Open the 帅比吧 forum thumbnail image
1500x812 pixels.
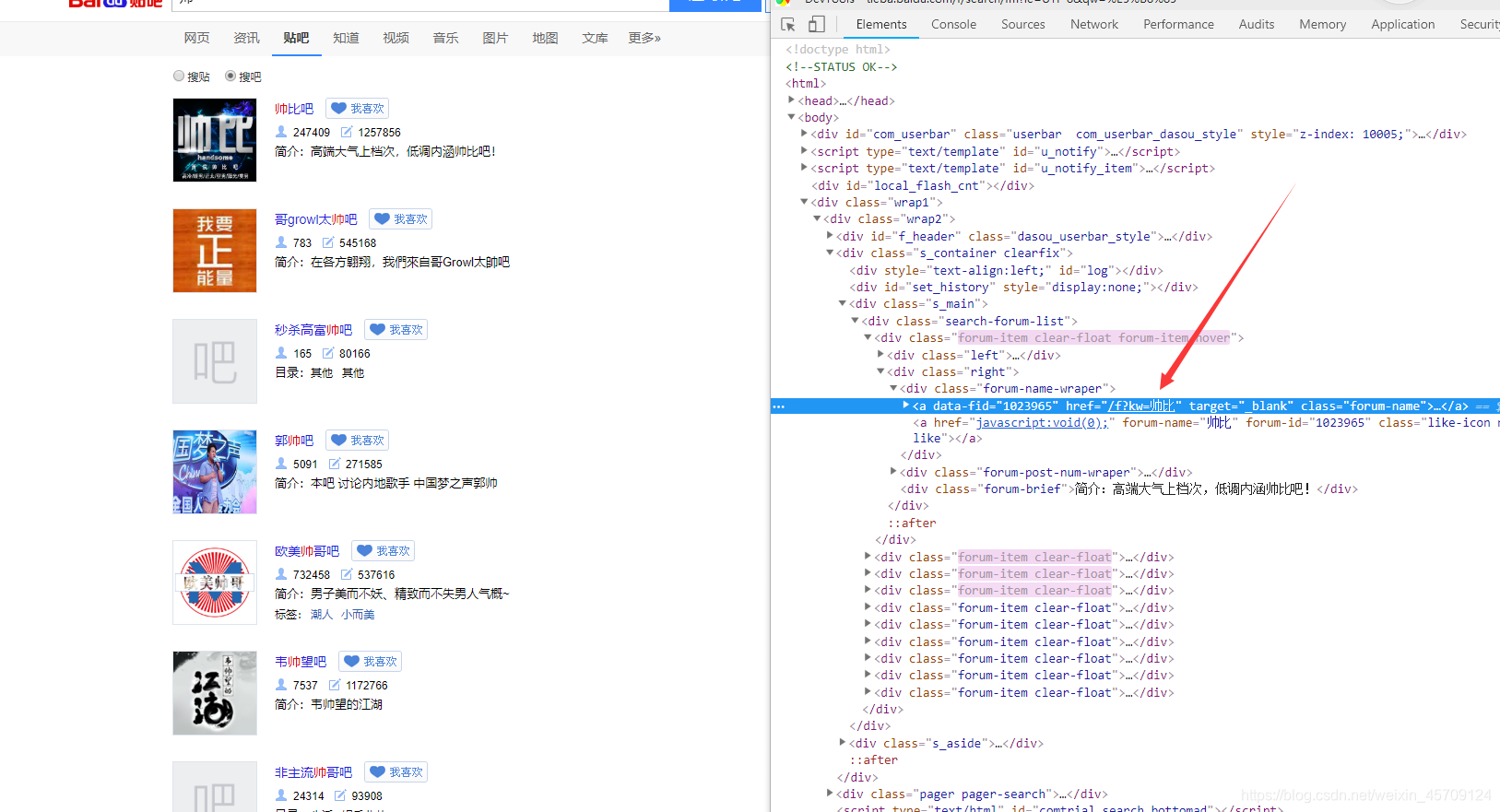(x=215, y=140)
